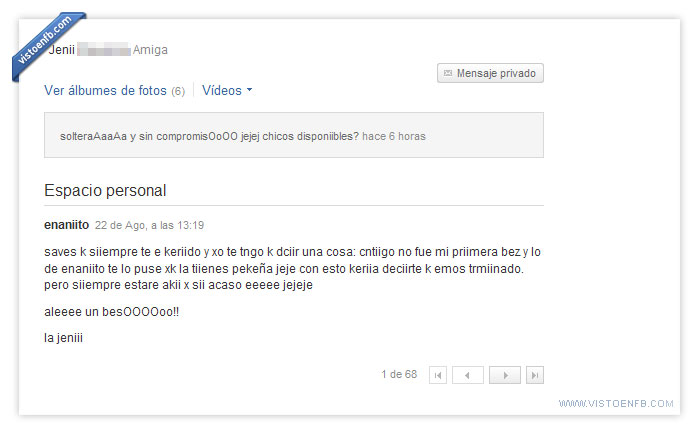Click the photo album count (6)
The height and width of the screenshot is (439, 700).
tap(178, 91)
